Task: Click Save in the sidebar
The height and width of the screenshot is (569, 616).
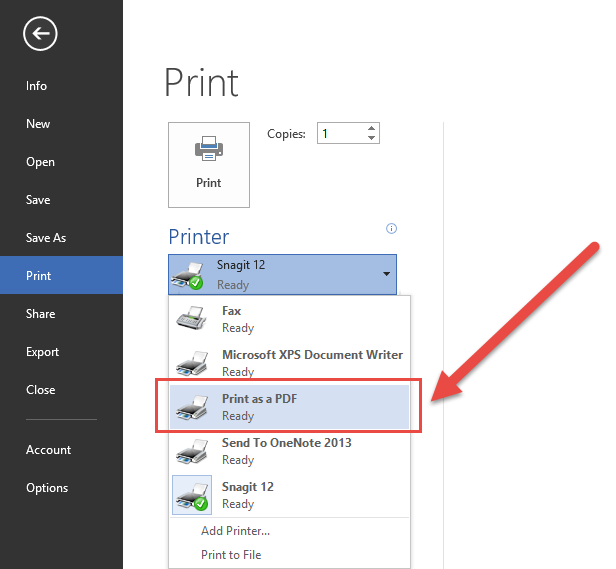Action: (x=61, y=200)
